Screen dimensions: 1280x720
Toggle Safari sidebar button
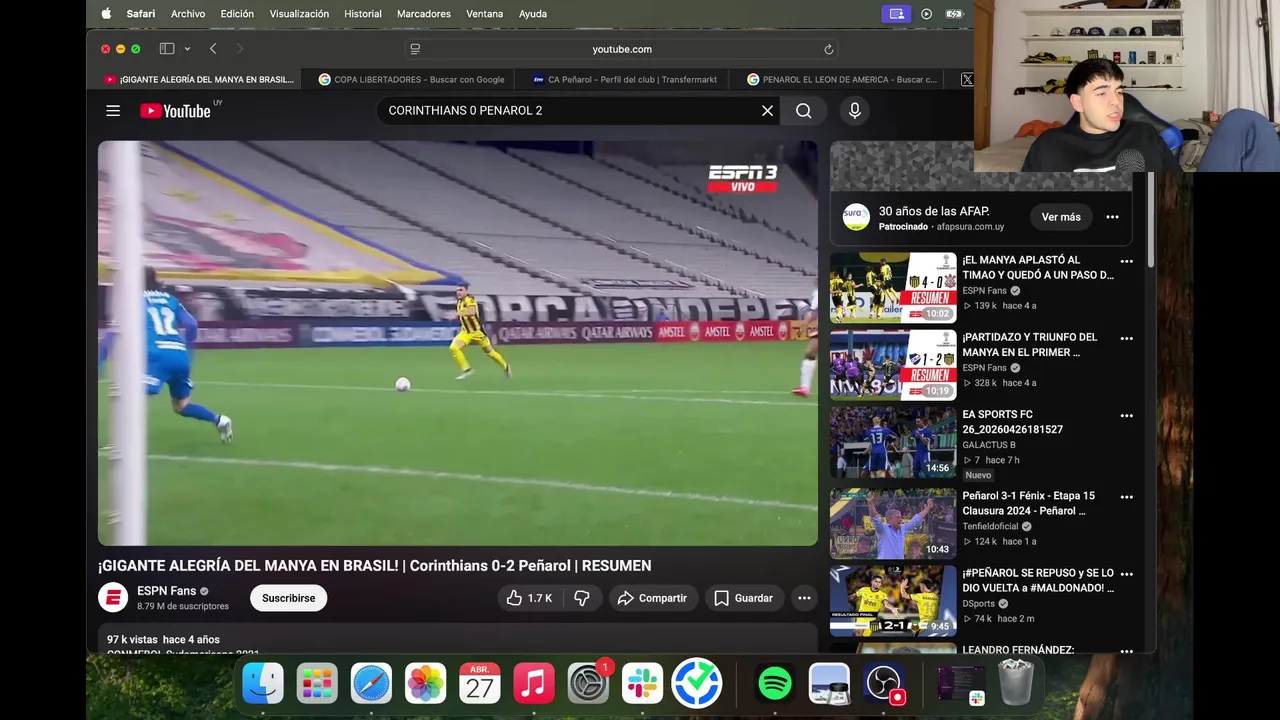click(167, 49)
